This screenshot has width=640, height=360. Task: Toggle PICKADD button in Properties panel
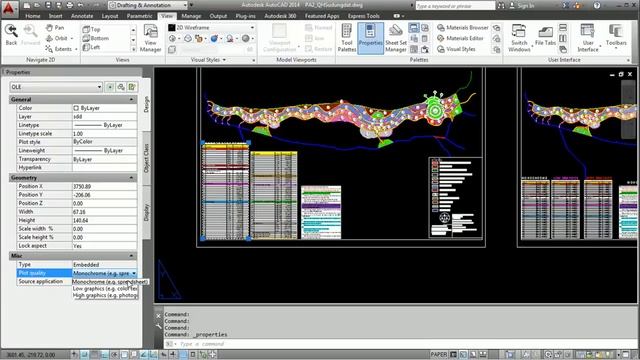pyautogui.click(x=110, y=87)
